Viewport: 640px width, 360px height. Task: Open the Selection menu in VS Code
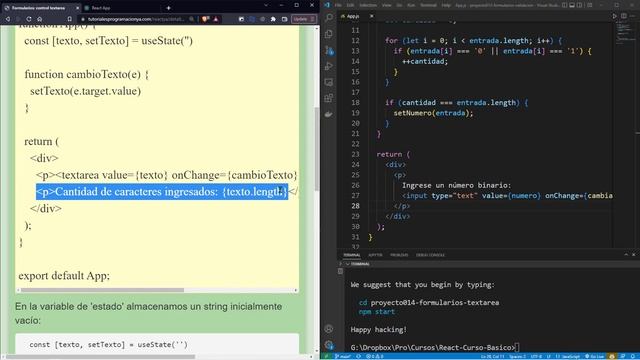tap(368, 5)
